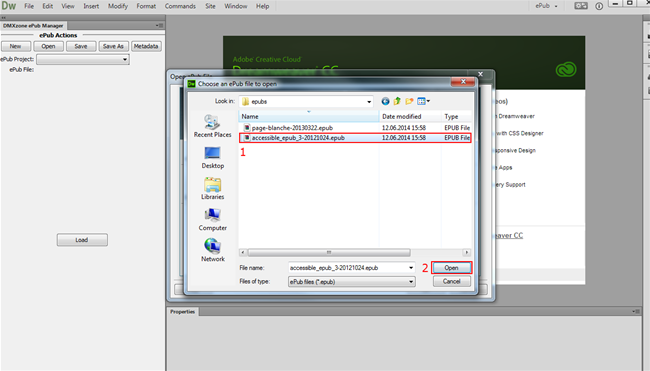
Task: Click the Dreamweaver Dw logo icon
Action: click(x=9, y=6)
